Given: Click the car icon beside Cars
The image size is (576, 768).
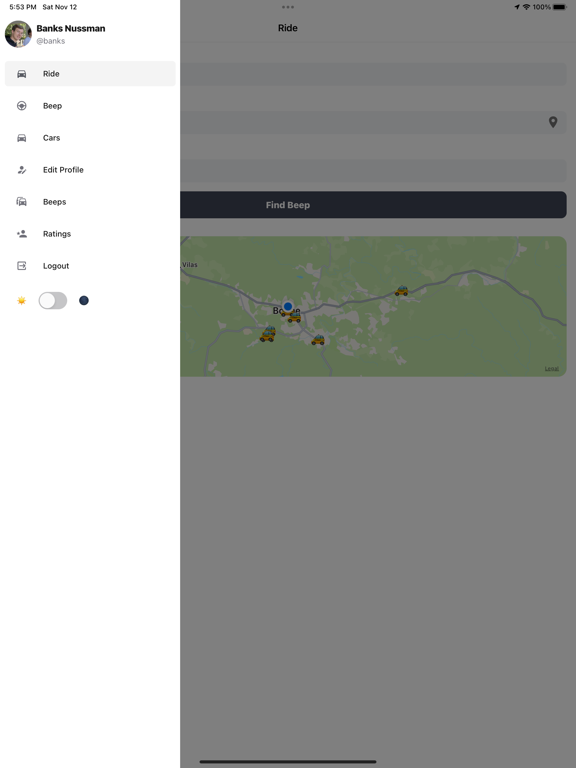Looking at the screenshot, I should coord(22,138).
